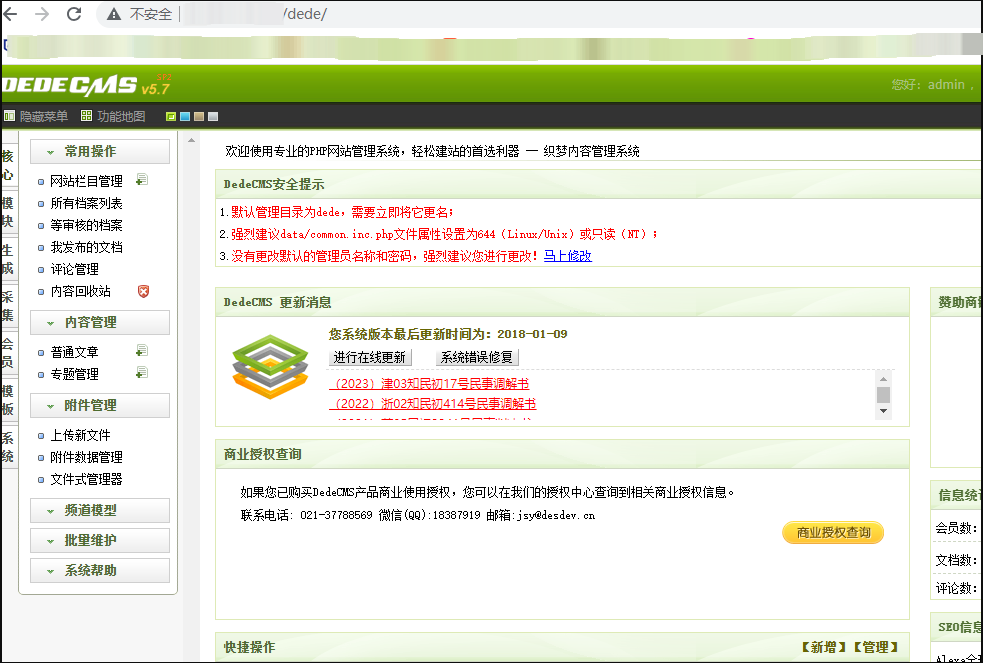The width and height of the screenshot is (983, 663).
Task: Click the 2018-01-09 last update time text
Action: pyautogui.click(x=532, y=334)
